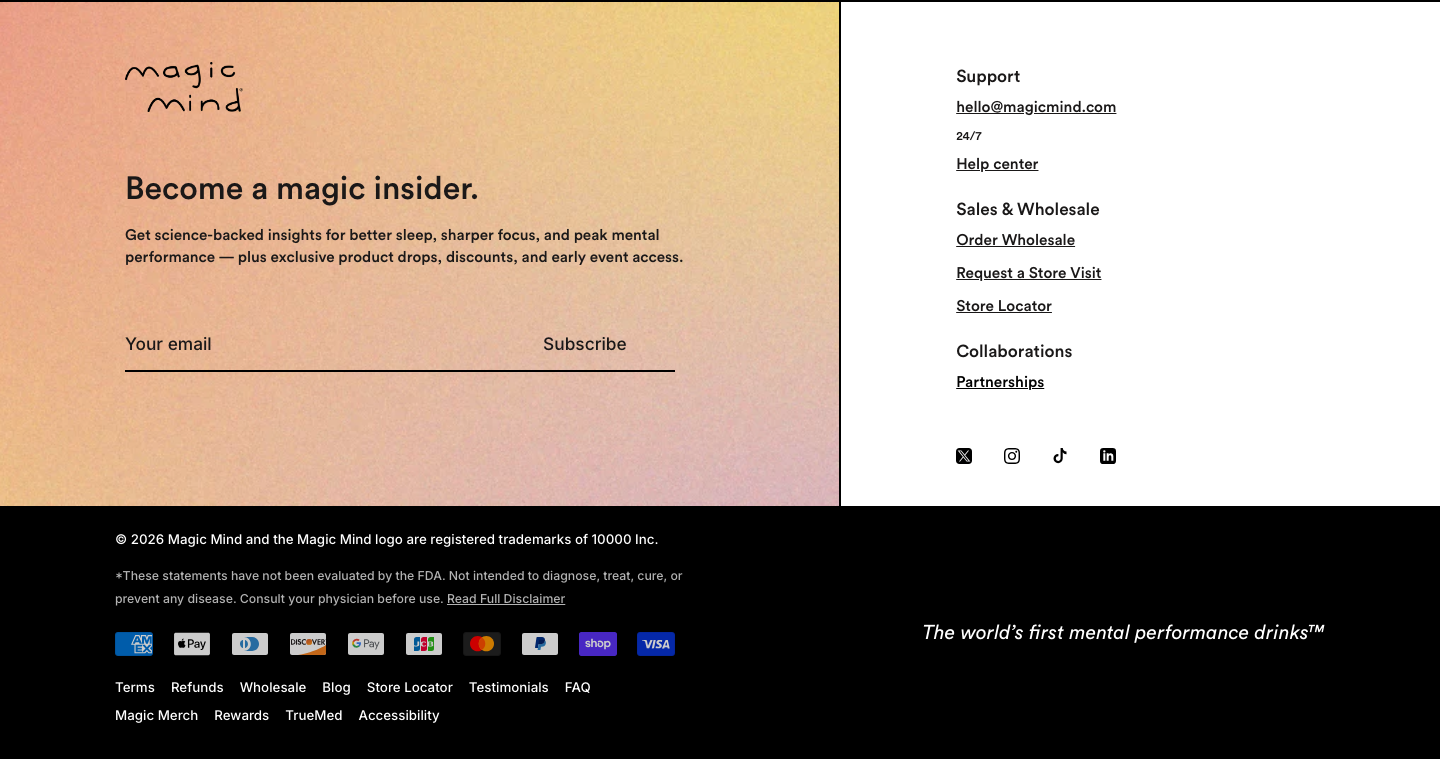Open the Partnerships link

coord(1000,382)
